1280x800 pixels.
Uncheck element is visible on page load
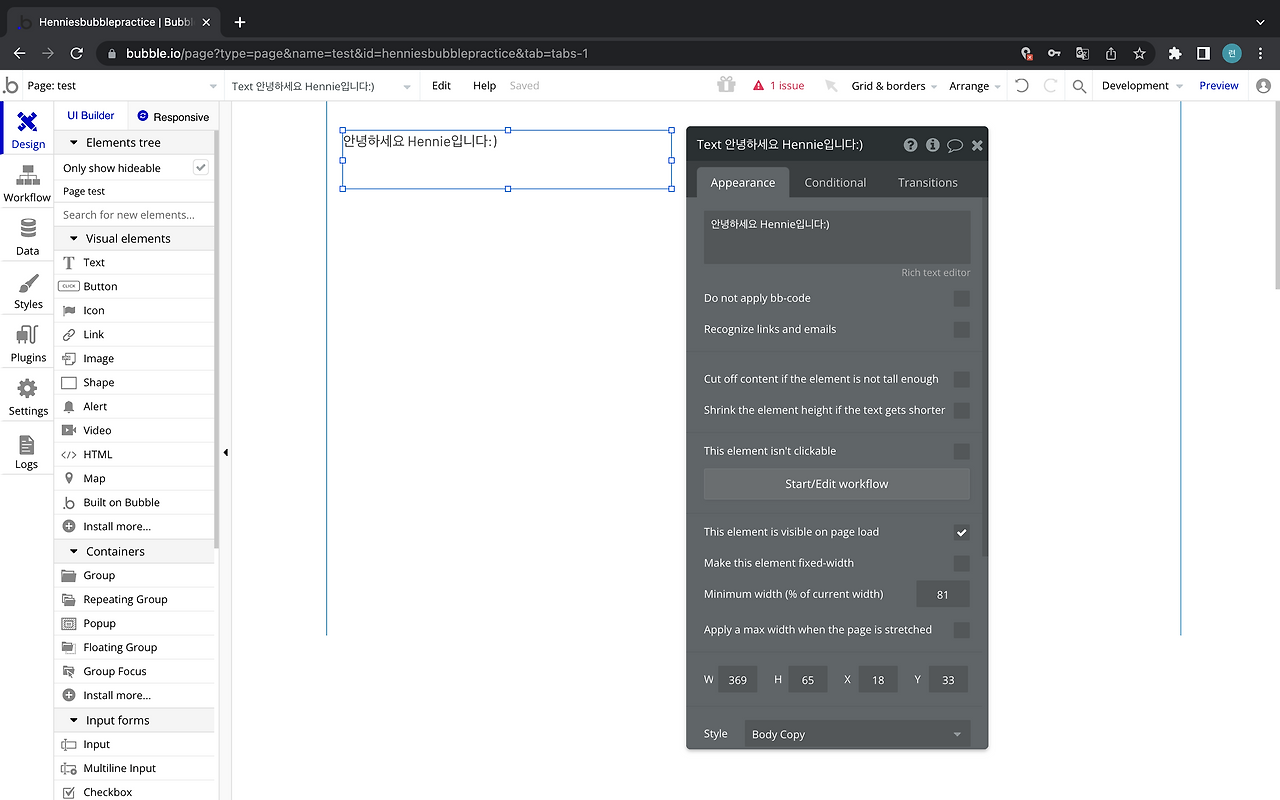961,532
